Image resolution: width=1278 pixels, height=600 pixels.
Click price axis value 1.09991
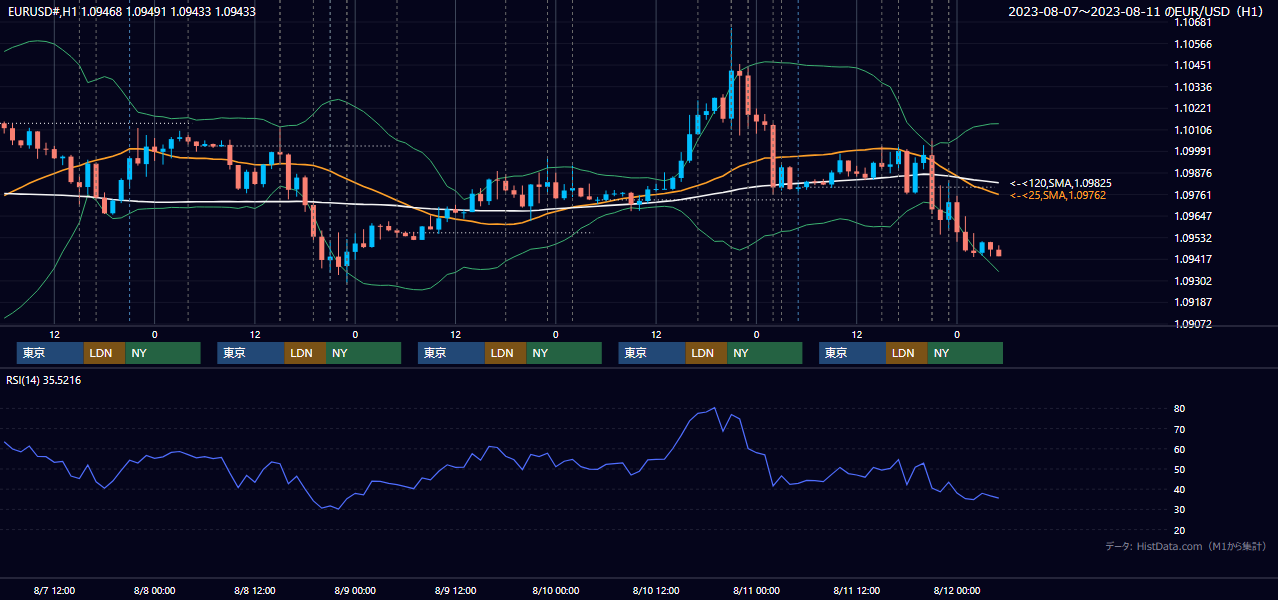point(1193,151)
